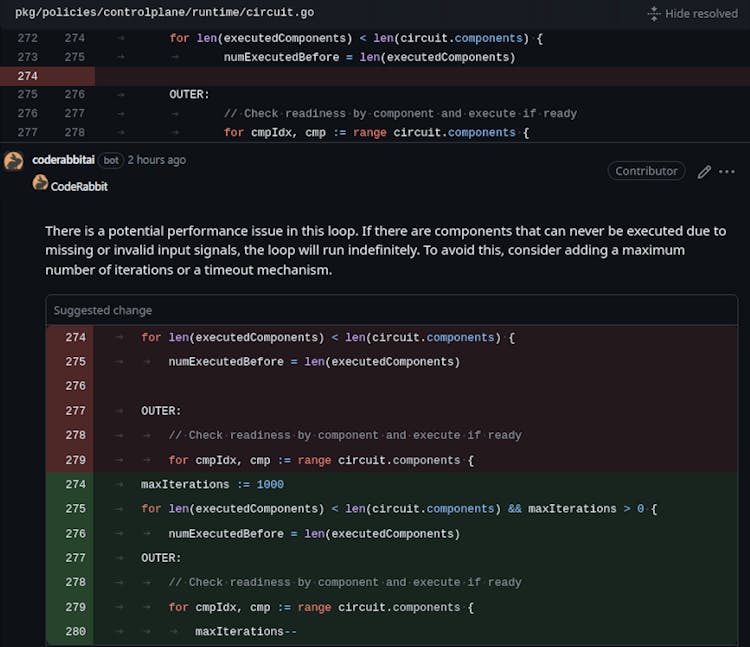Click the CodeRabbit name text
The image size is (750, 647).
click(x=79, y=186)
